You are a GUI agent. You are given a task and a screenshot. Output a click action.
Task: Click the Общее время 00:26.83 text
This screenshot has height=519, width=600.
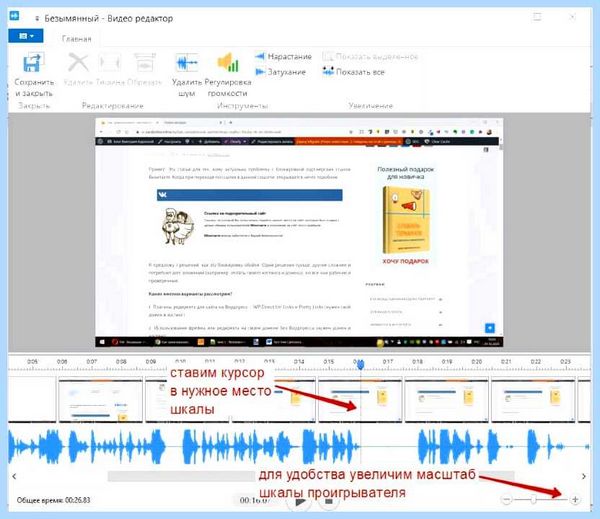tap(54, 500)
